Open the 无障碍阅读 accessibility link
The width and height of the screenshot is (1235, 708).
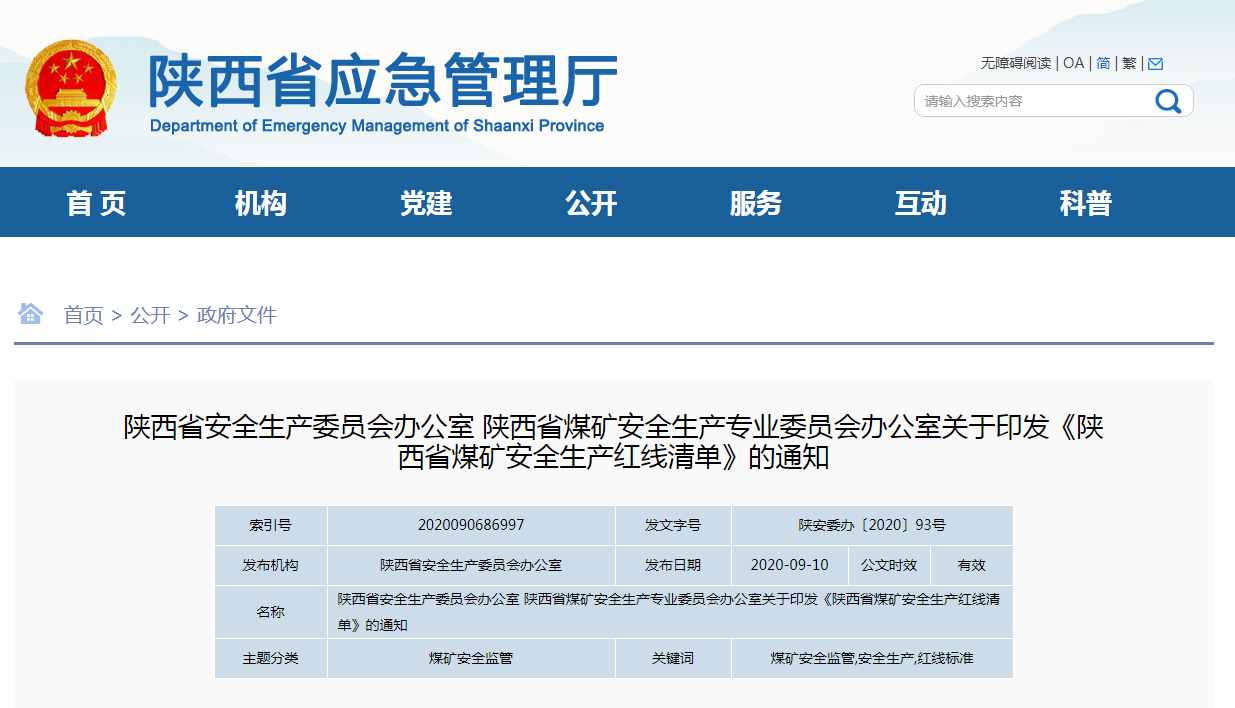[1015, 63]
